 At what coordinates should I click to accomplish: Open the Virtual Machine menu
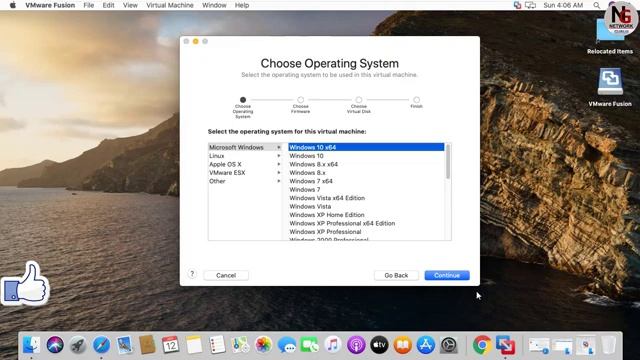pyautogui.click(x=170, y=5)
